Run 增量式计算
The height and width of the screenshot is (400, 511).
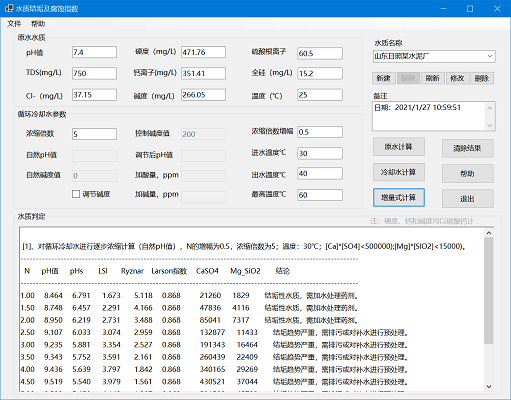coord(399,197)
